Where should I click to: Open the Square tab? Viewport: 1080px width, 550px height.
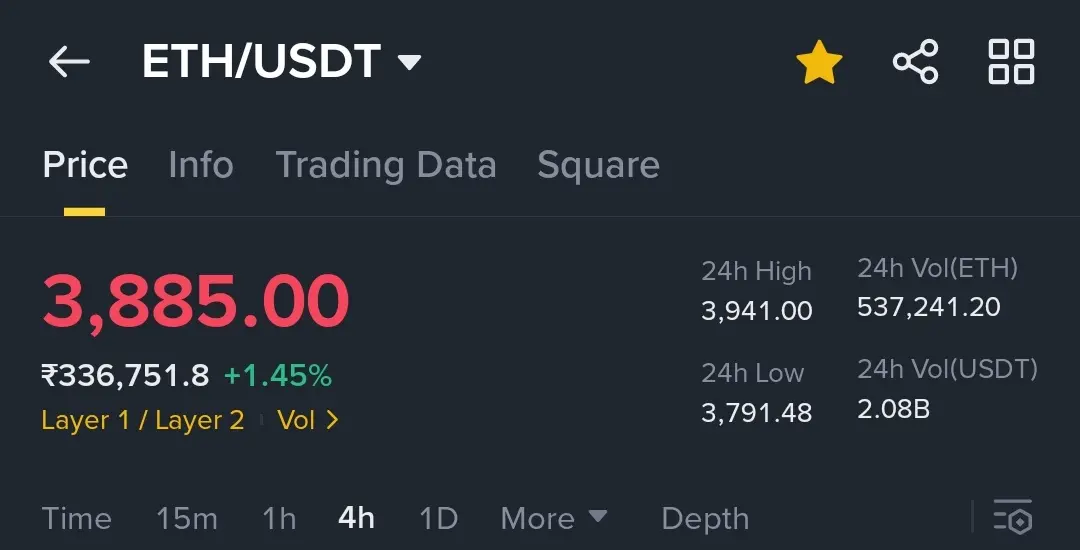(x=599, y=166)
